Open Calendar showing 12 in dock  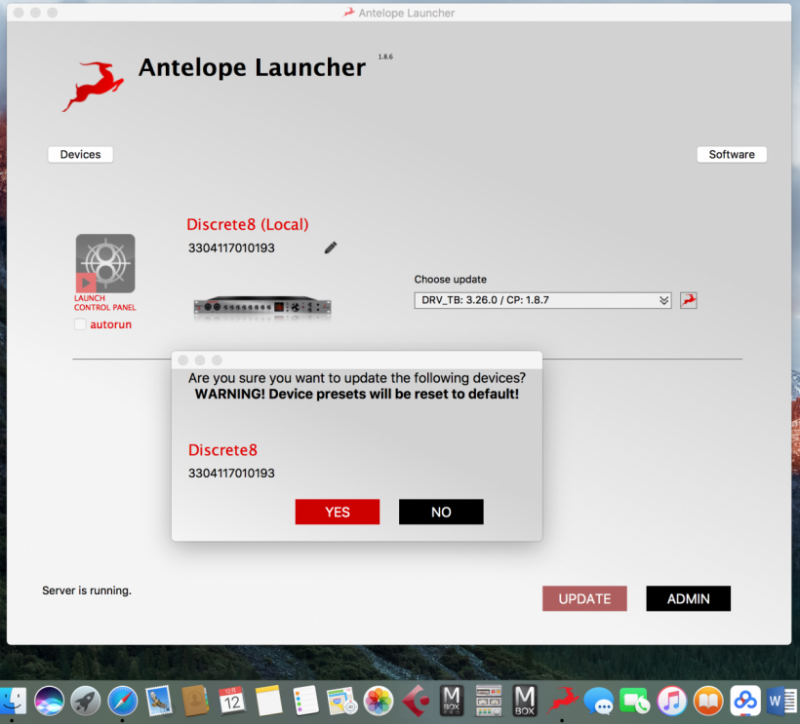click(x=232, y=701)
